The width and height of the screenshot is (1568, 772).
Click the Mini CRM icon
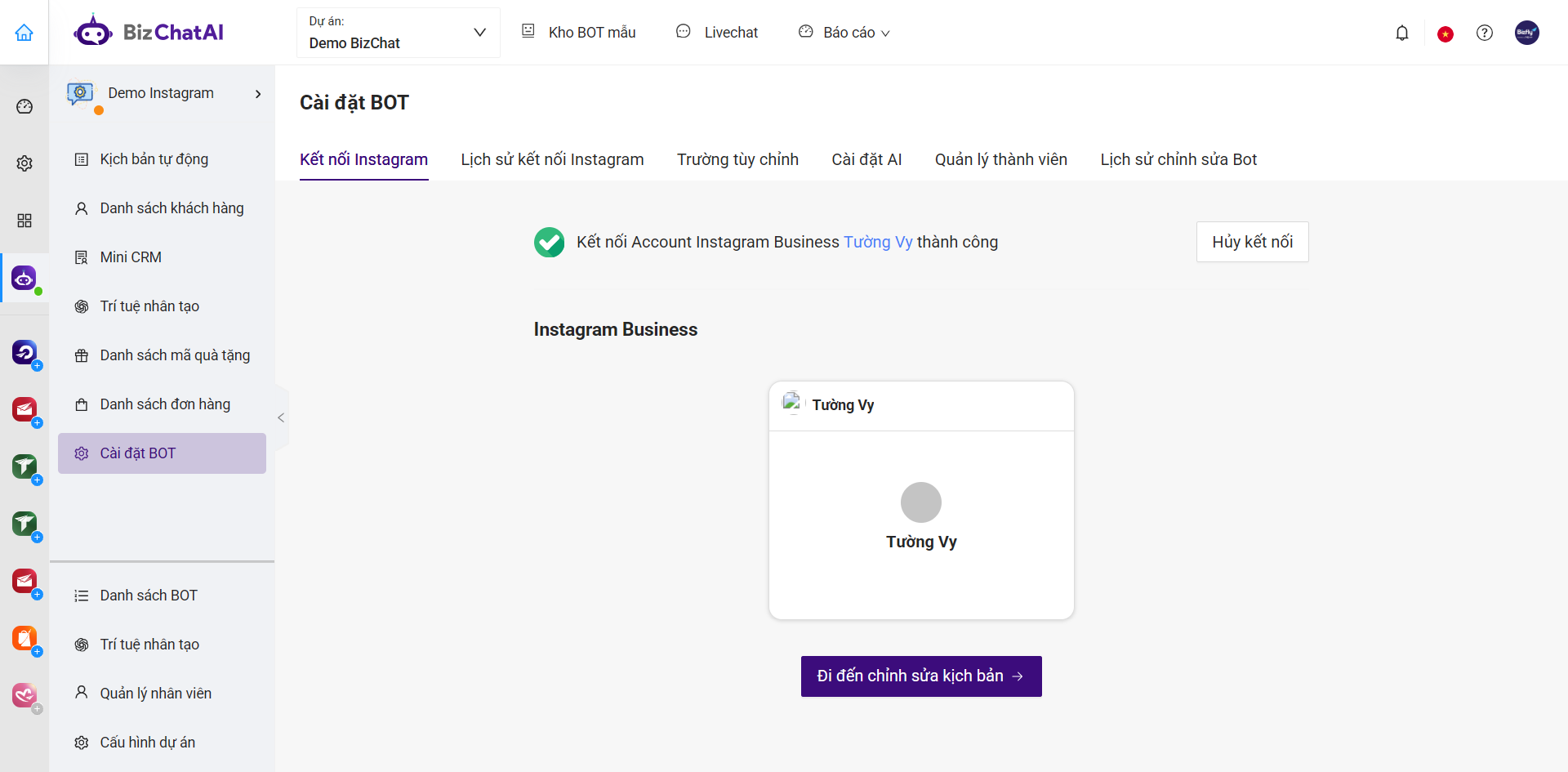[x=82, y=257]
